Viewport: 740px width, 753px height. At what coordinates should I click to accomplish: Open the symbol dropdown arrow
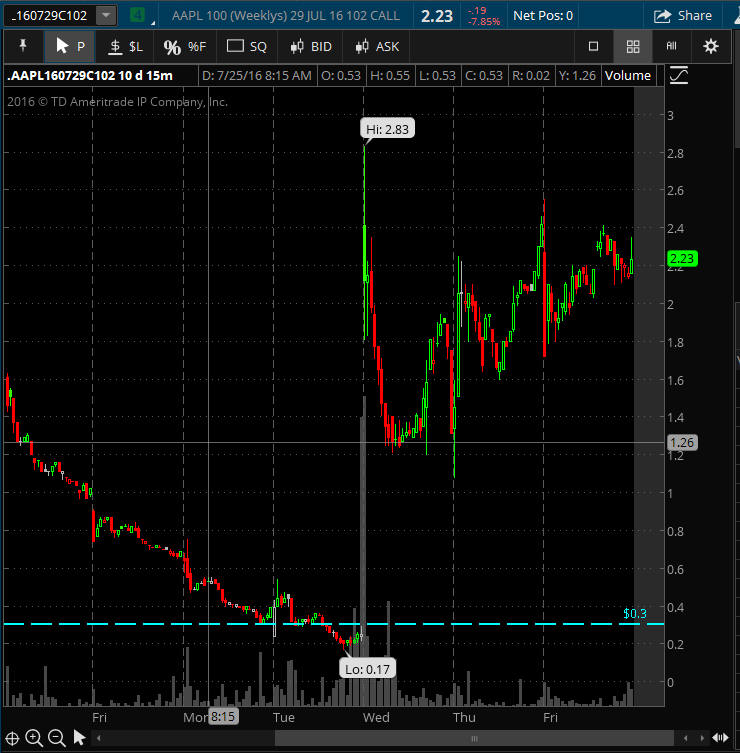tap(106, 16)
